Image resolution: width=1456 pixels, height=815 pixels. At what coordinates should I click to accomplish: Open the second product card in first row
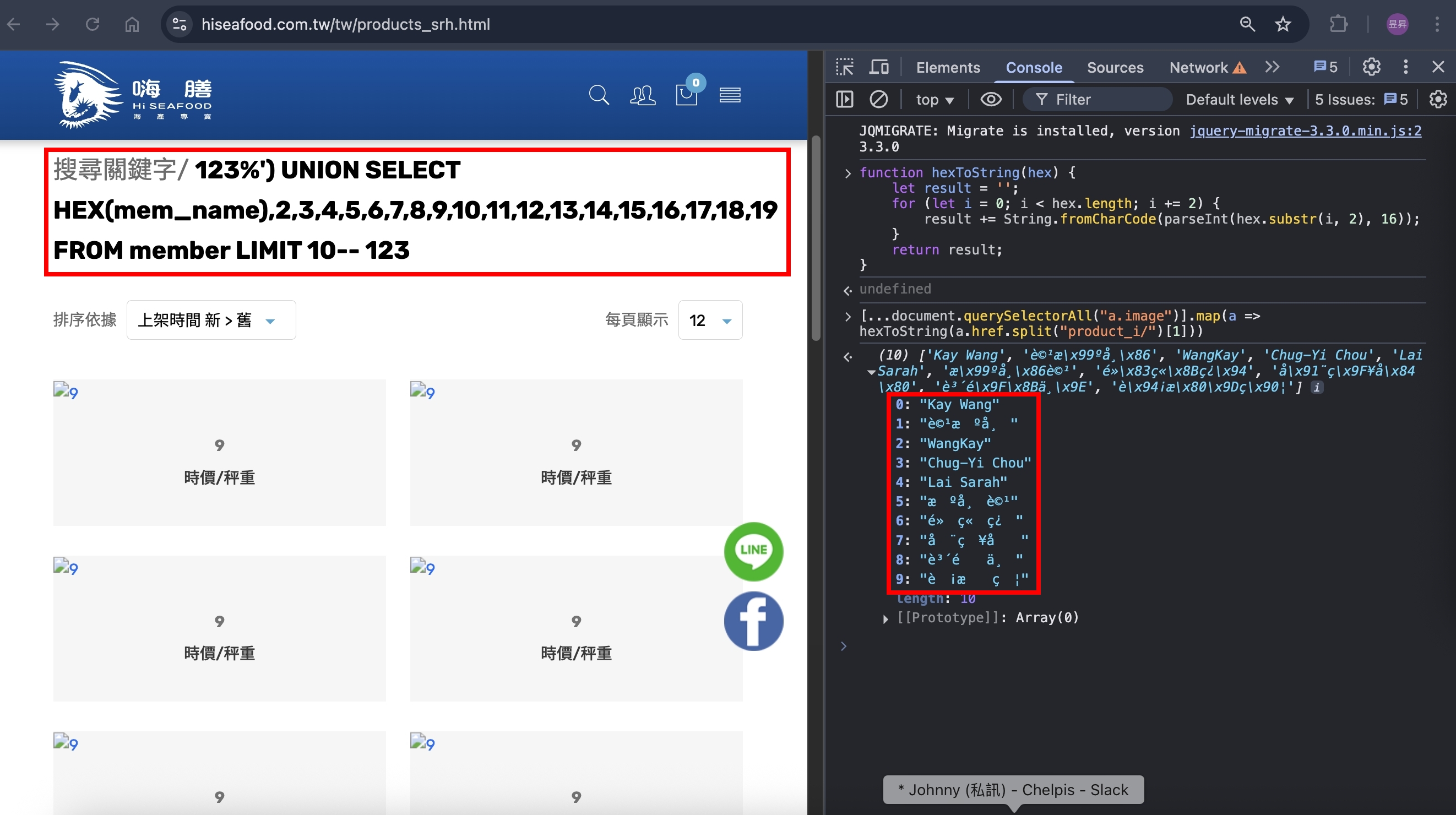click(x=576, y=452)
